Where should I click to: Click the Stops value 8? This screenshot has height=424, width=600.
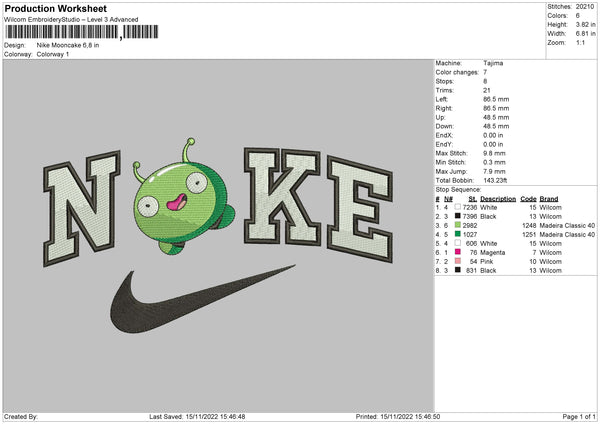point(485,81)
